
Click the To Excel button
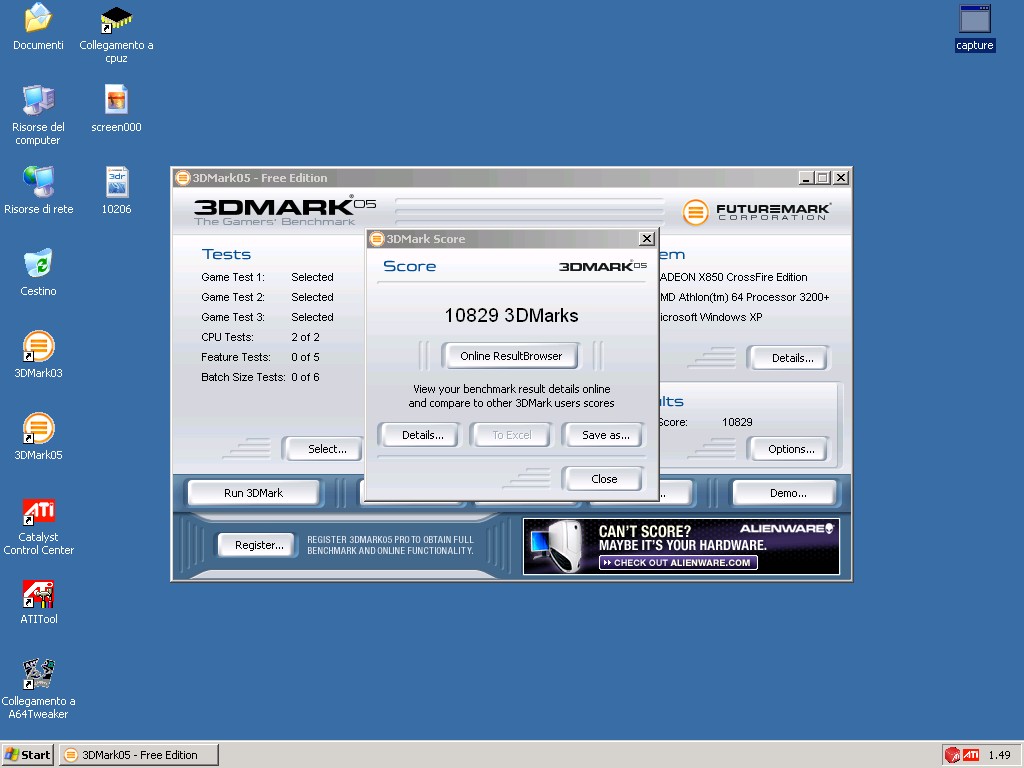click(x=511, y=435)
